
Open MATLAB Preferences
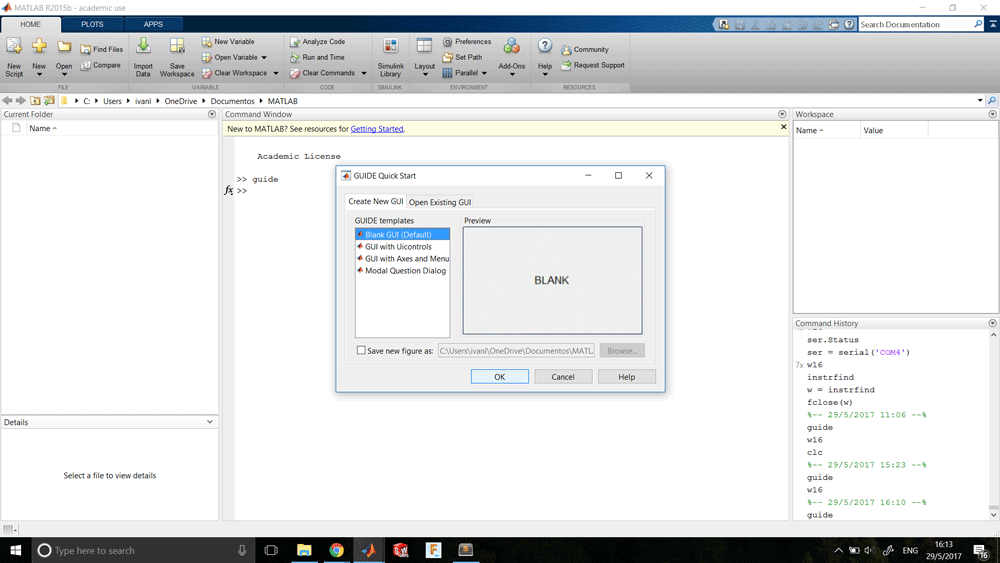tap(466, 41)
